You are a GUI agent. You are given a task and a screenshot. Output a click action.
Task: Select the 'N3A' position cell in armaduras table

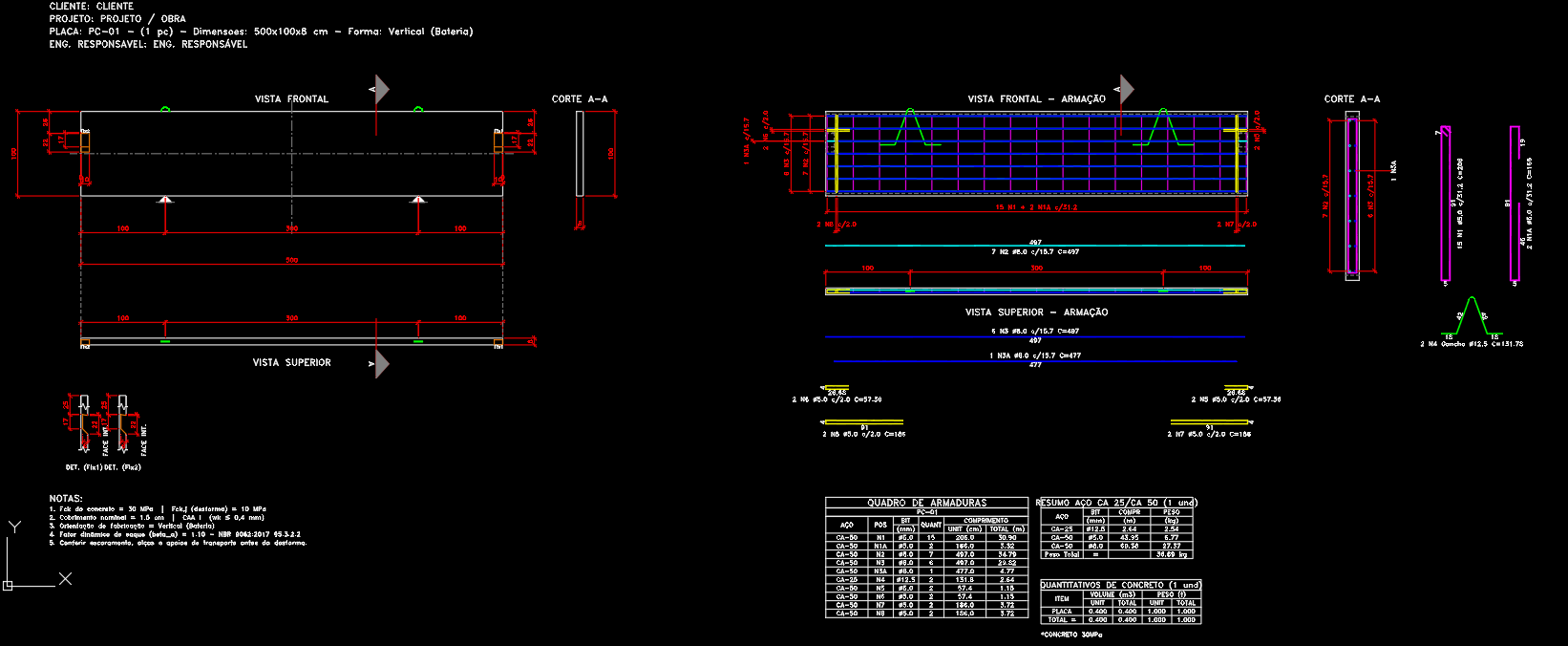(880, 571)
